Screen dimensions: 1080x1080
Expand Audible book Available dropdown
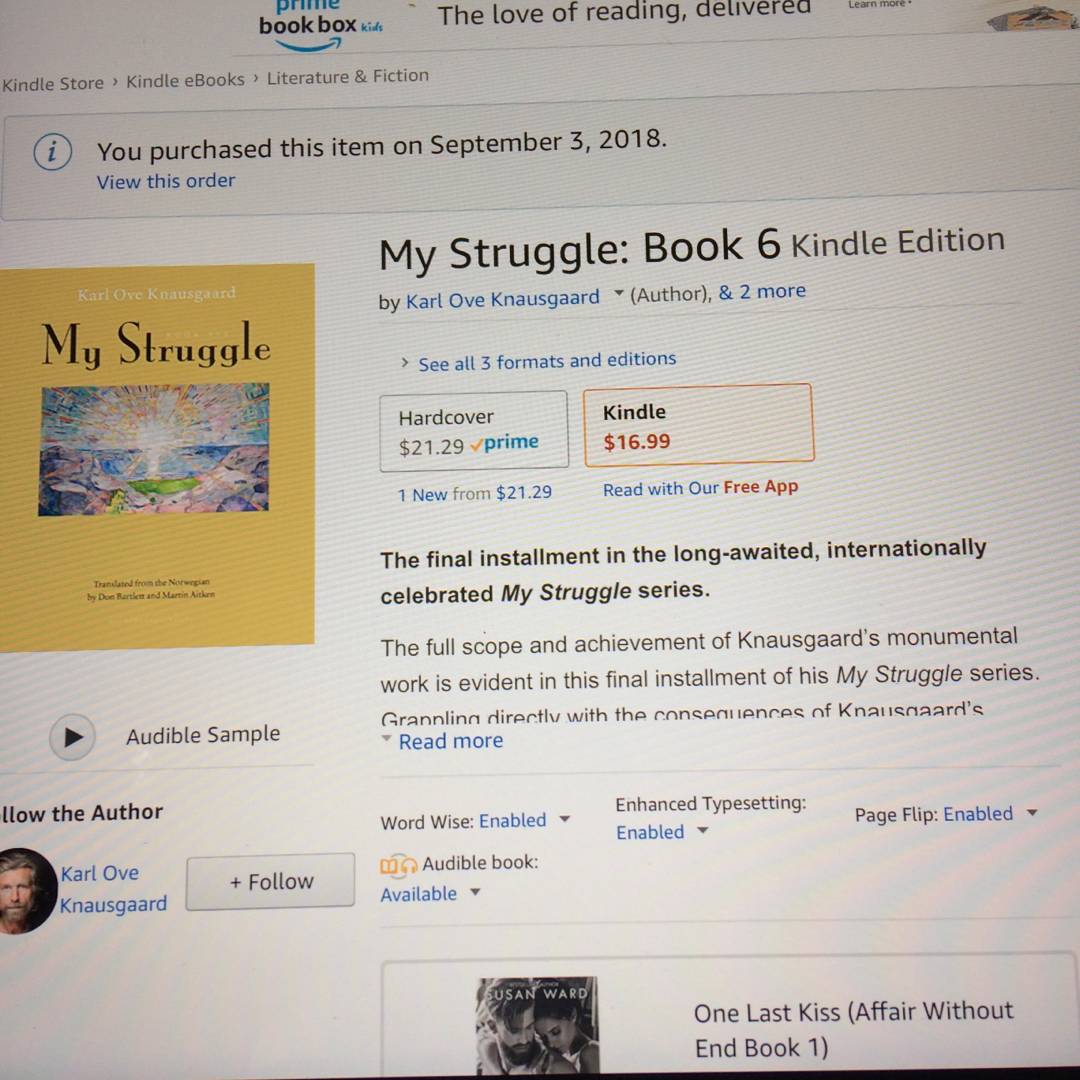[475, 892]
